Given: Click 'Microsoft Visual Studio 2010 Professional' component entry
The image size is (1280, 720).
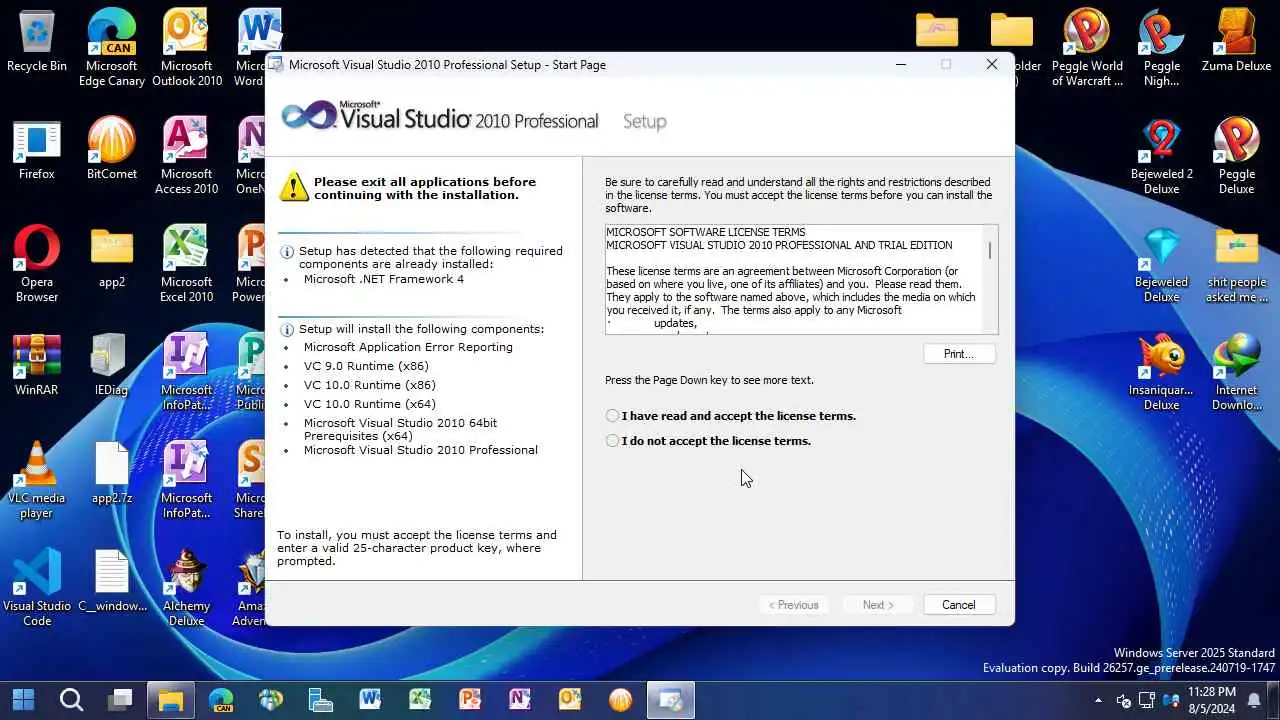Looking at the screenshot, I should [421, 450].
